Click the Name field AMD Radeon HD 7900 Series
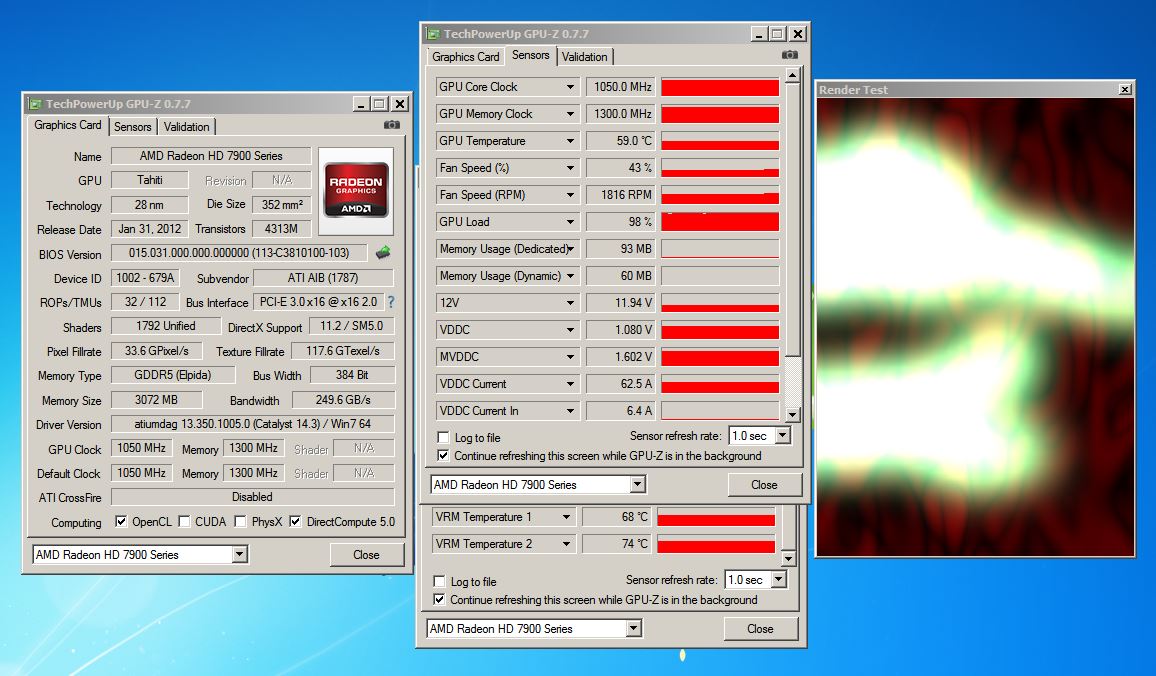Image resolution: width=1156 pixels, height=676 pixels. (x=212, y=156)
